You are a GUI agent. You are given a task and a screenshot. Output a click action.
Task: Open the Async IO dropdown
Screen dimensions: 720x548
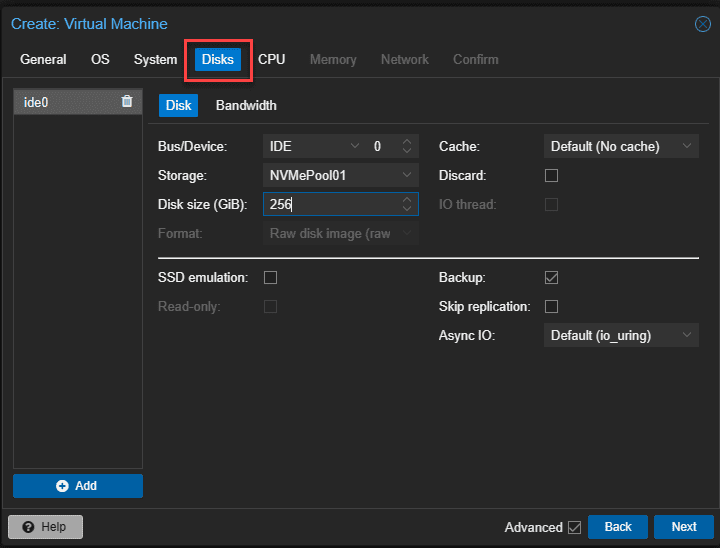(x=620, y=336)
